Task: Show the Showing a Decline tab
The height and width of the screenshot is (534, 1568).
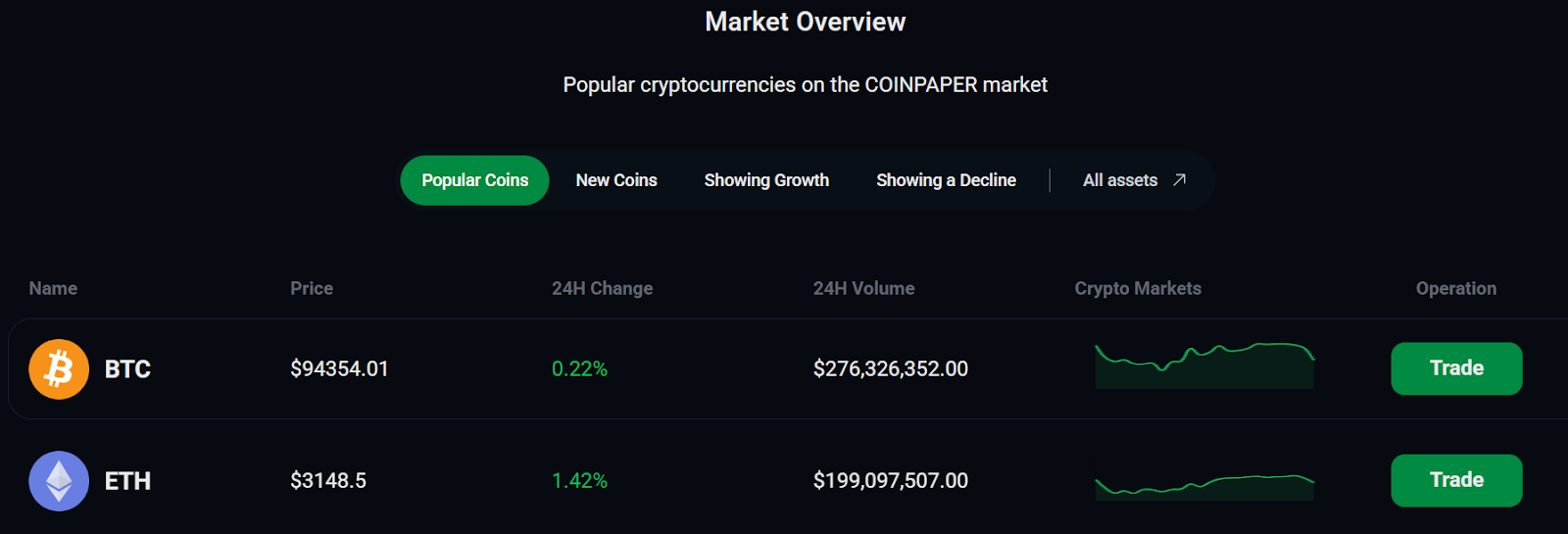Action: 946,180
